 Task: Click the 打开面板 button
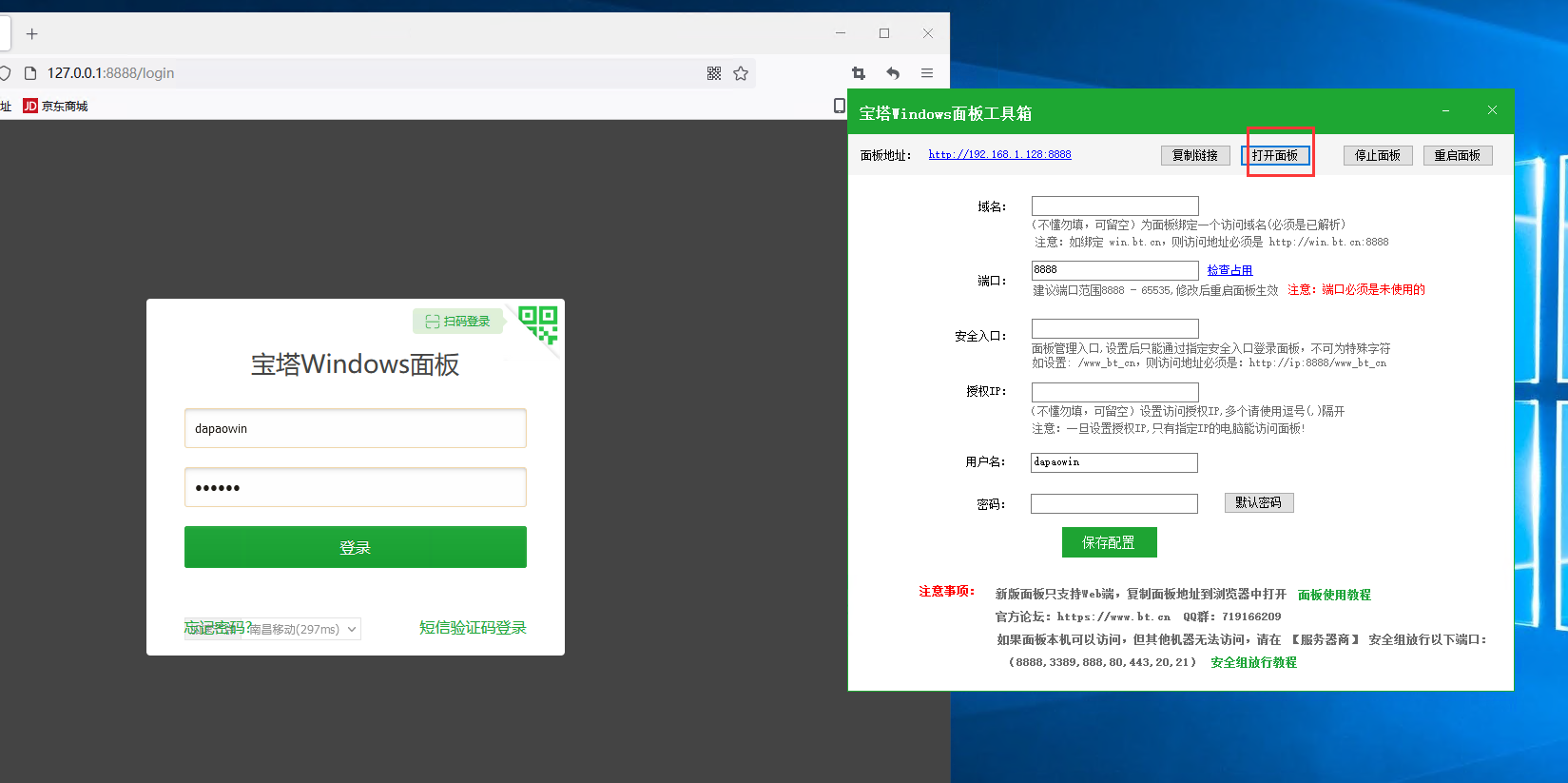coord(1275,155)
